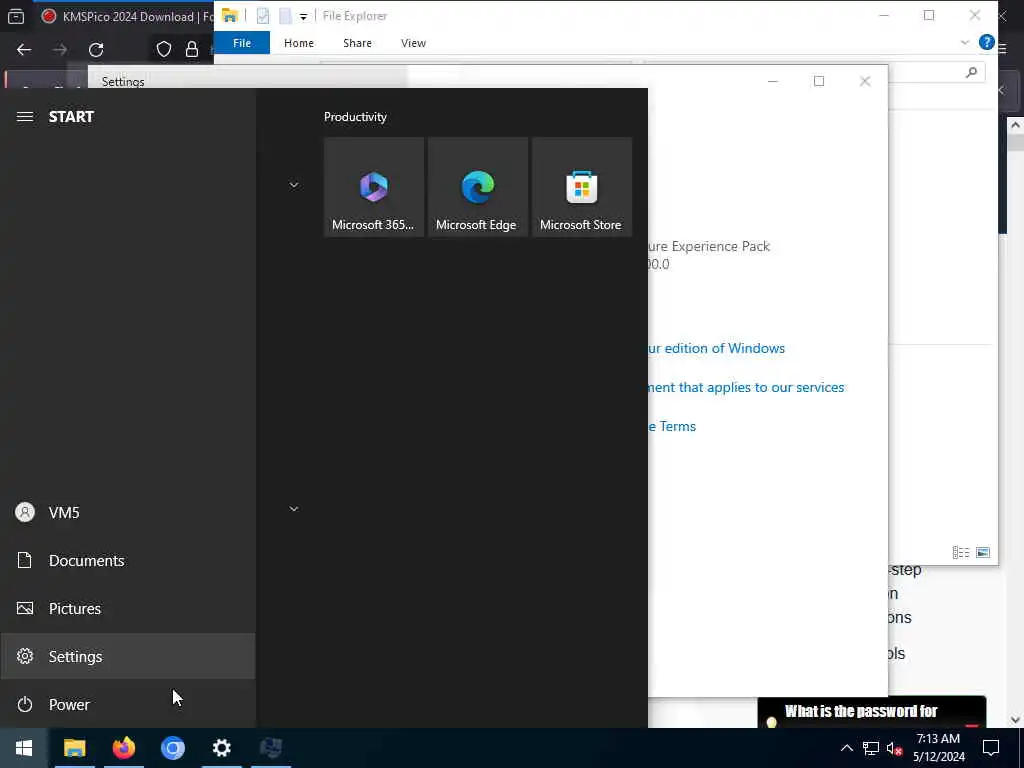Open the network tray icon
Viewport: 1024px width, 768px height.
pos(871,748)
